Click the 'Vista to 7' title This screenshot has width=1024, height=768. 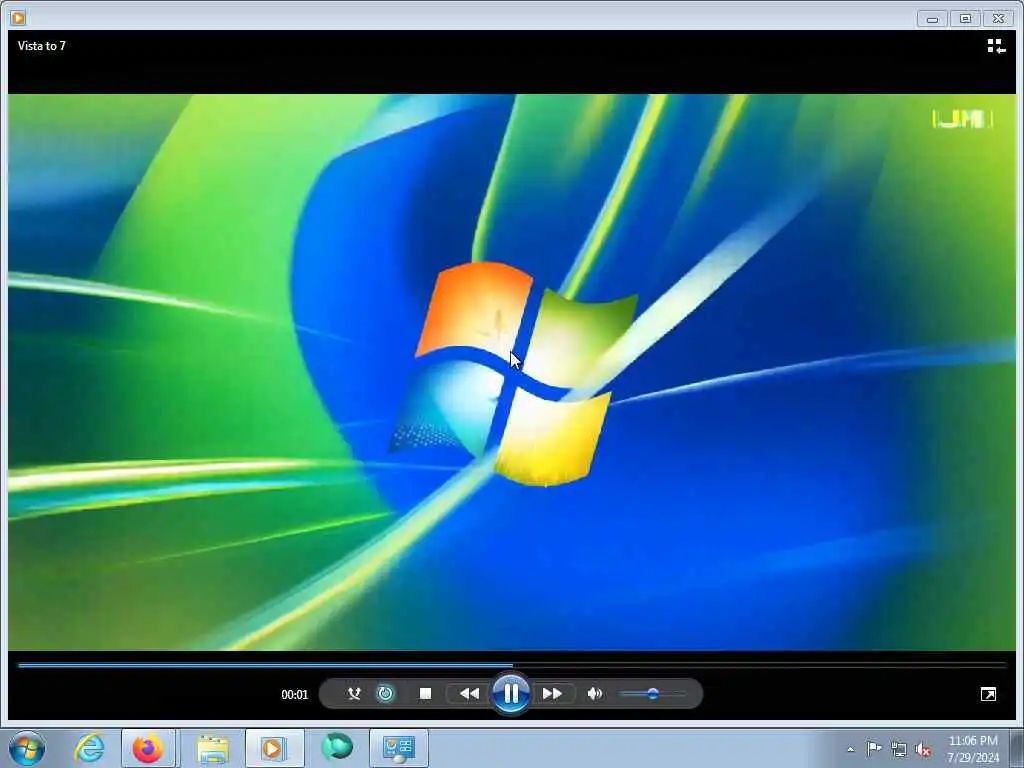point(42,46)
